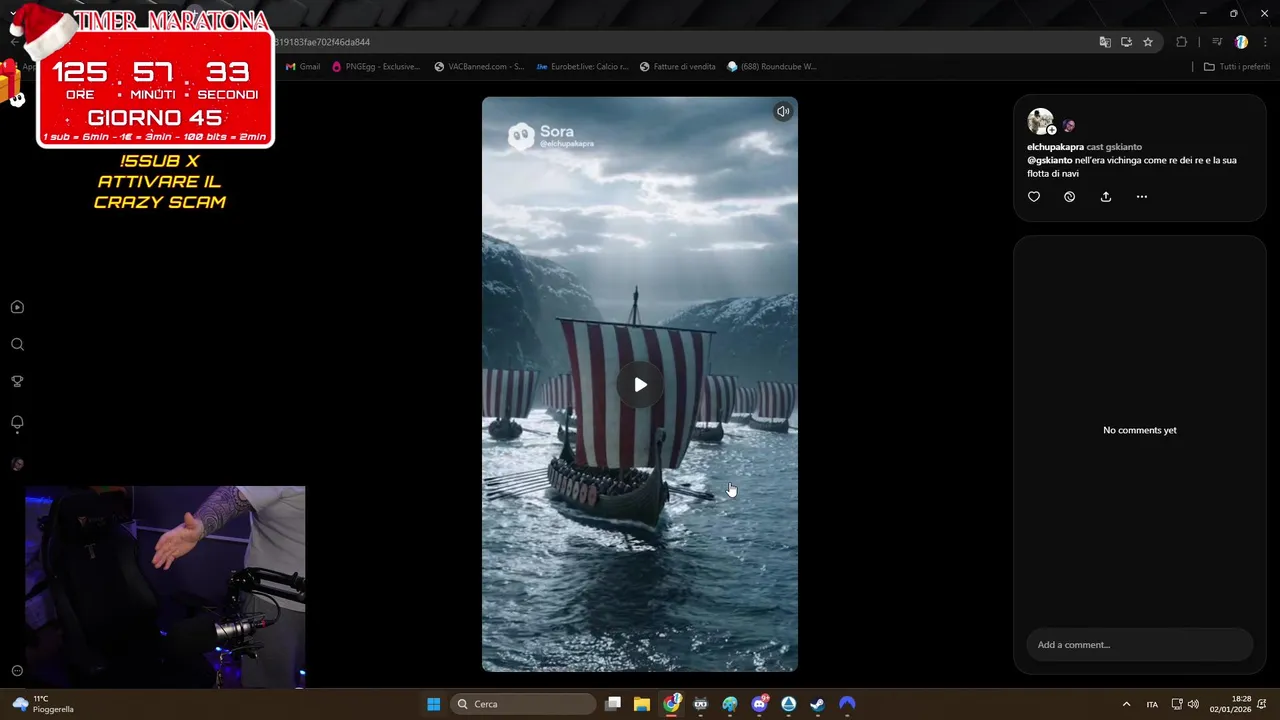The height and width of the screenshot is (720, 1280).
Task: Open Sora sidebar notifications bell
Action: [17, 422]
